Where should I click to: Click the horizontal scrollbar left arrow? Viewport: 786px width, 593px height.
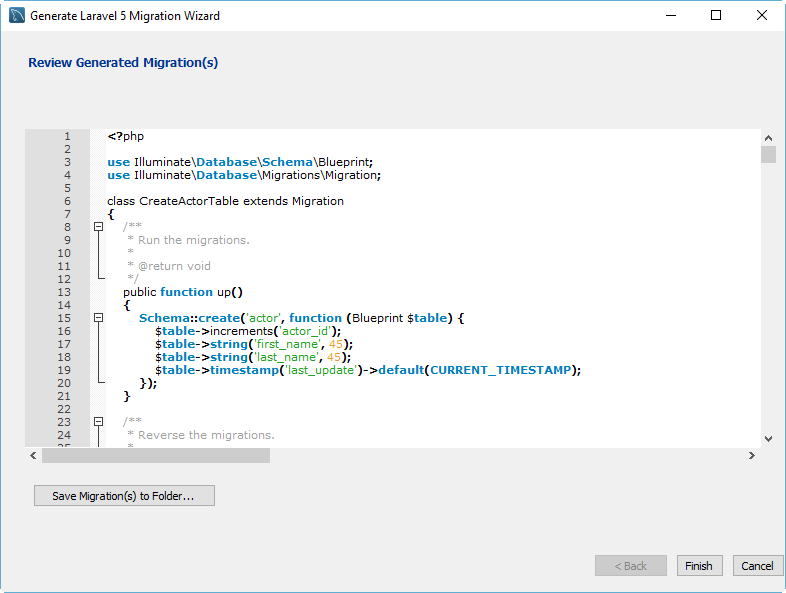(33, 455)
